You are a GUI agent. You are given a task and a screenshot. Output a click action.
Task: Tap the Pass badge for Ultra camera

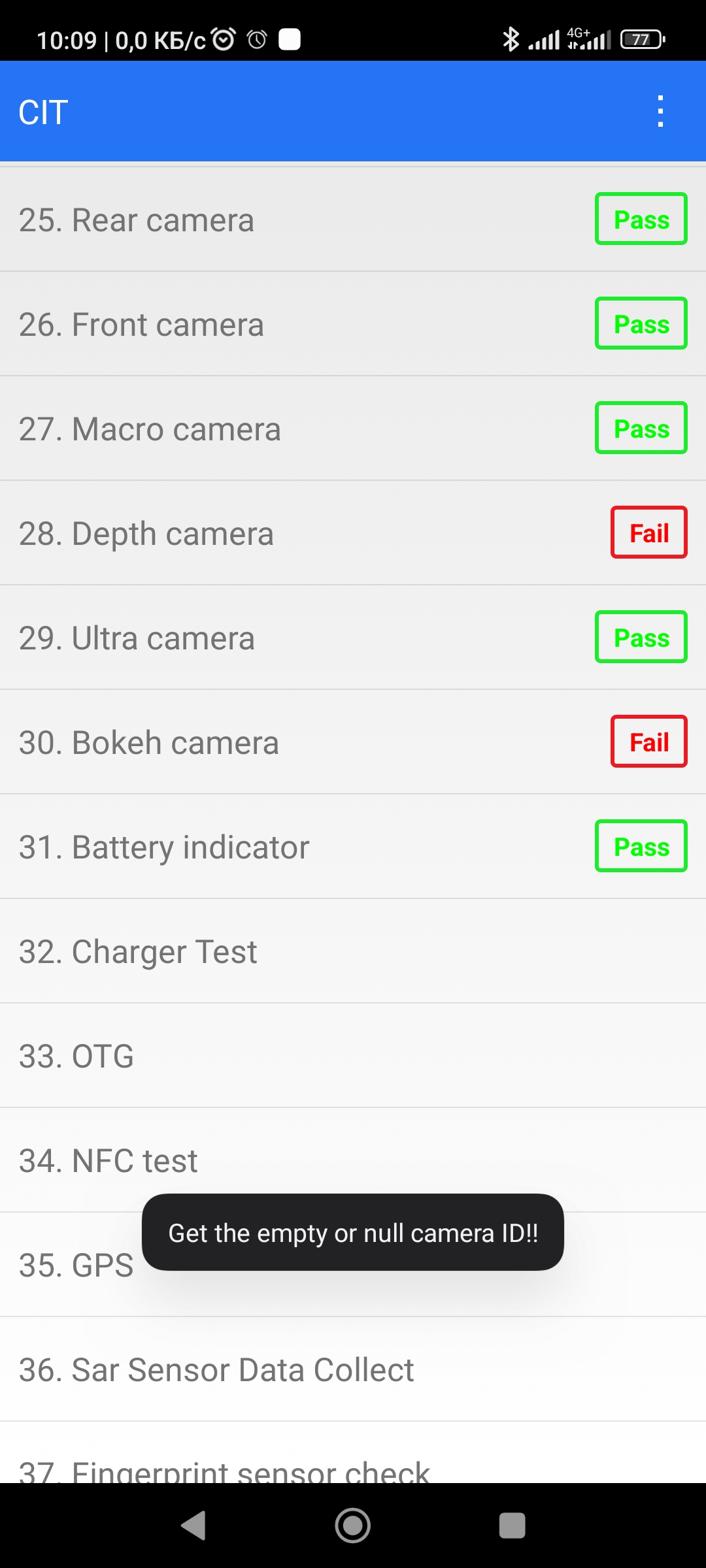pos(641,638)
